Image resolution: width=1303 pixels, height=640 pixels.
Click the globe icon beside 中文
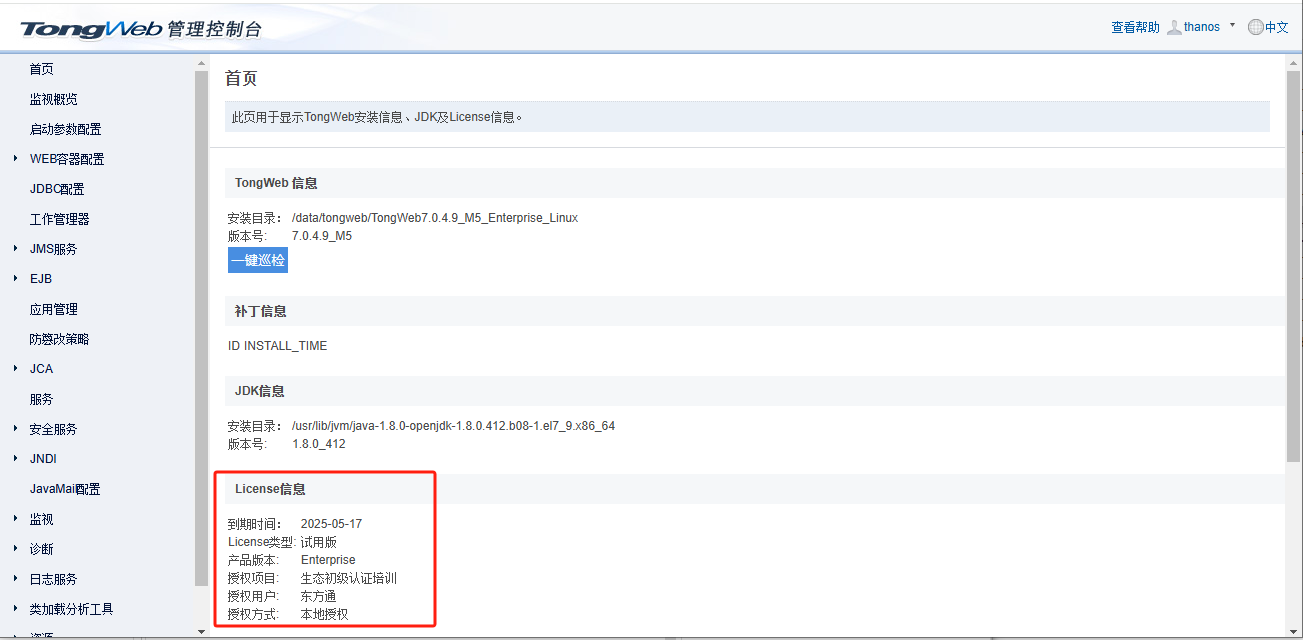click(1256, 26)
